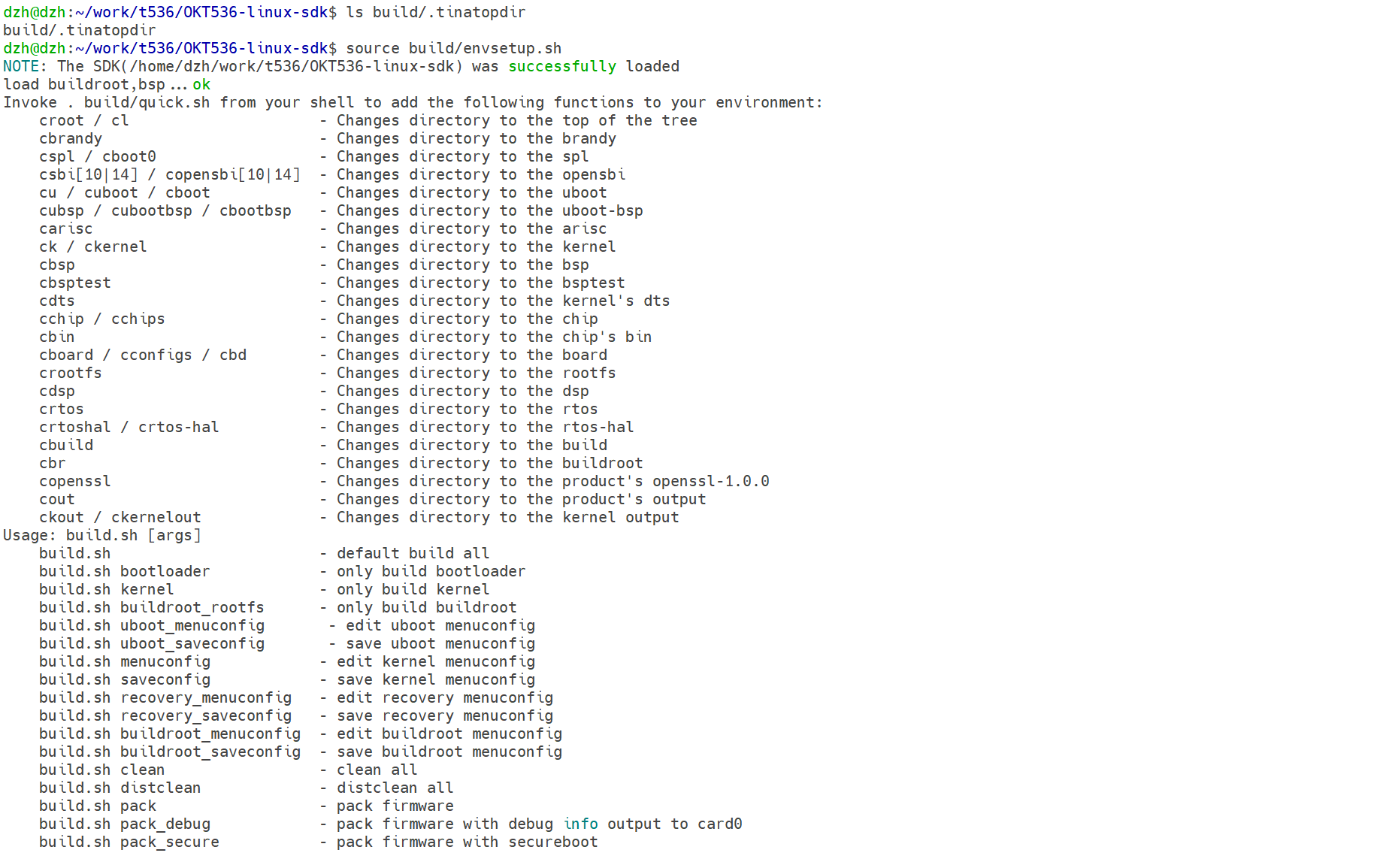Click the 'build.sh distclean' command
Image resolution: width=1389 pixels, height=868 pixels.
[x=120, y=788]
